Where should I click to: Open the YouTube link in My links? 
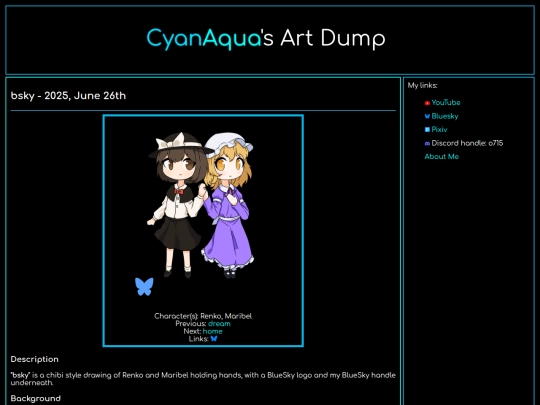[446, 103]
